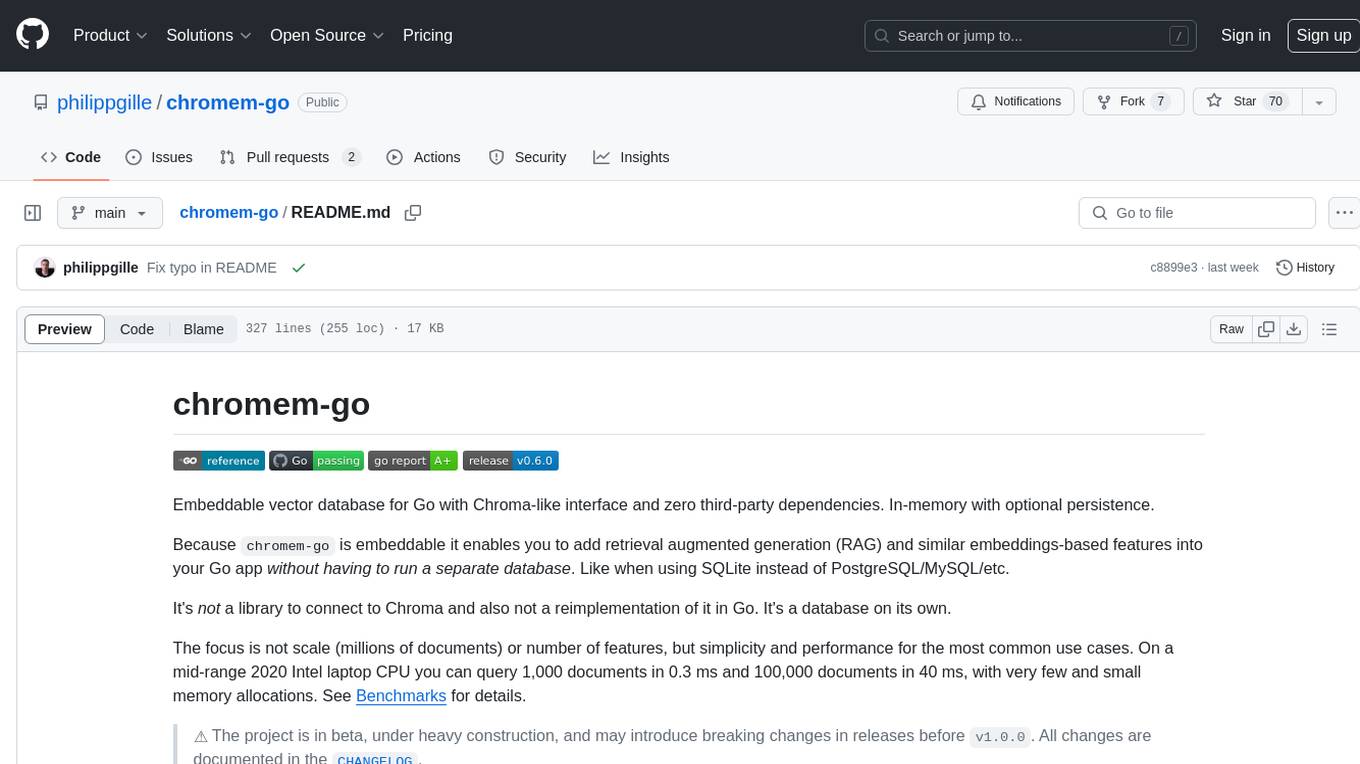
Task: Open philippgille user profile link
Action: point(104,102)
